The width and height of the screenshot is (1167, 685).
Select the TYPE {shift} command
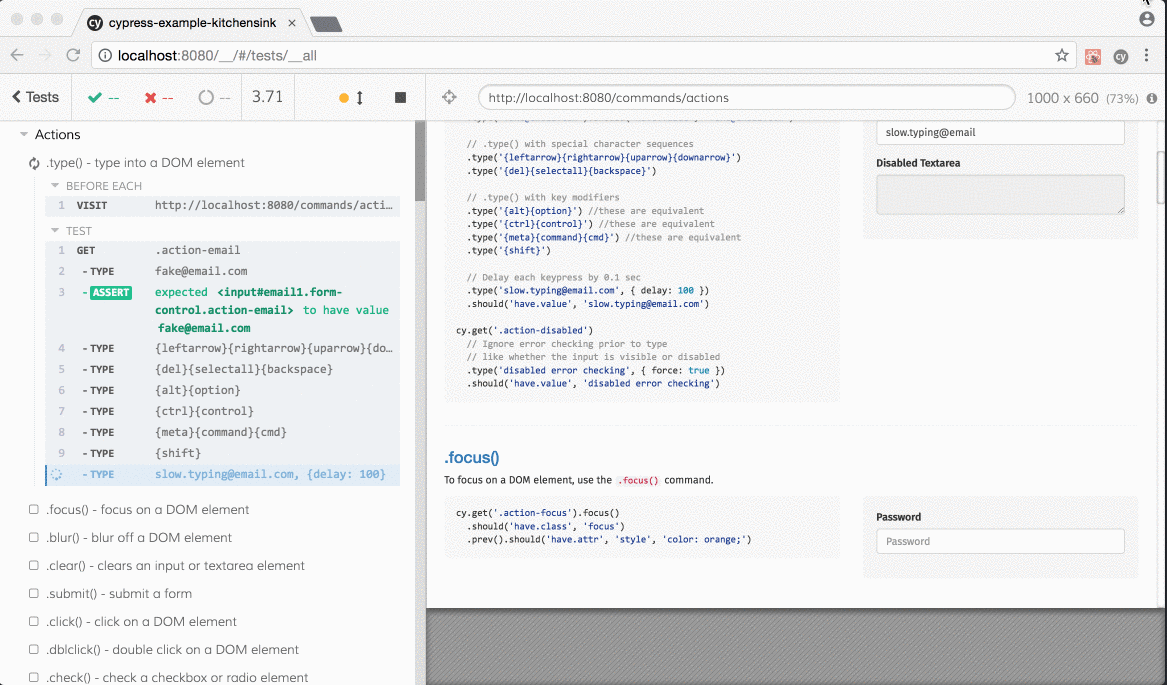(223, 453)
